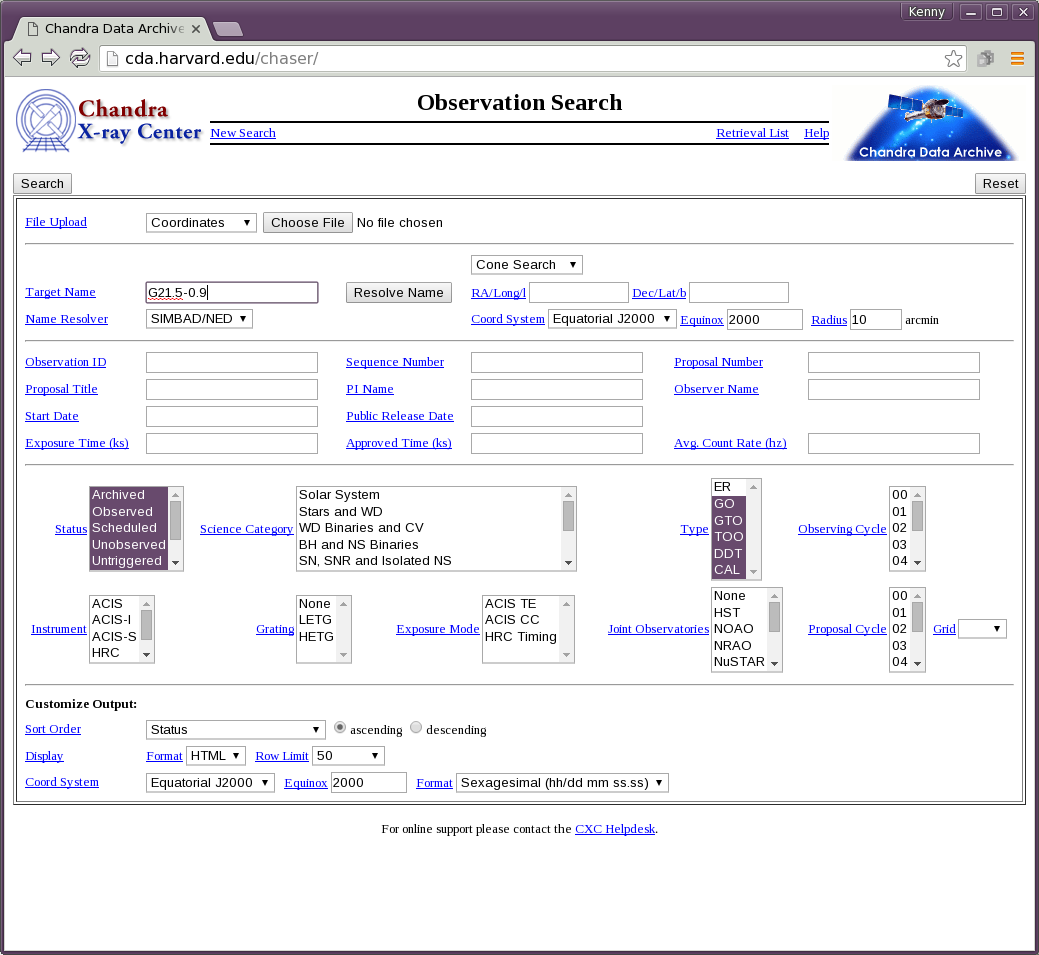This screenshot has width=1039, height=955.
Task: Expand the Row Limit dropdown
Action: coord(348,756)
